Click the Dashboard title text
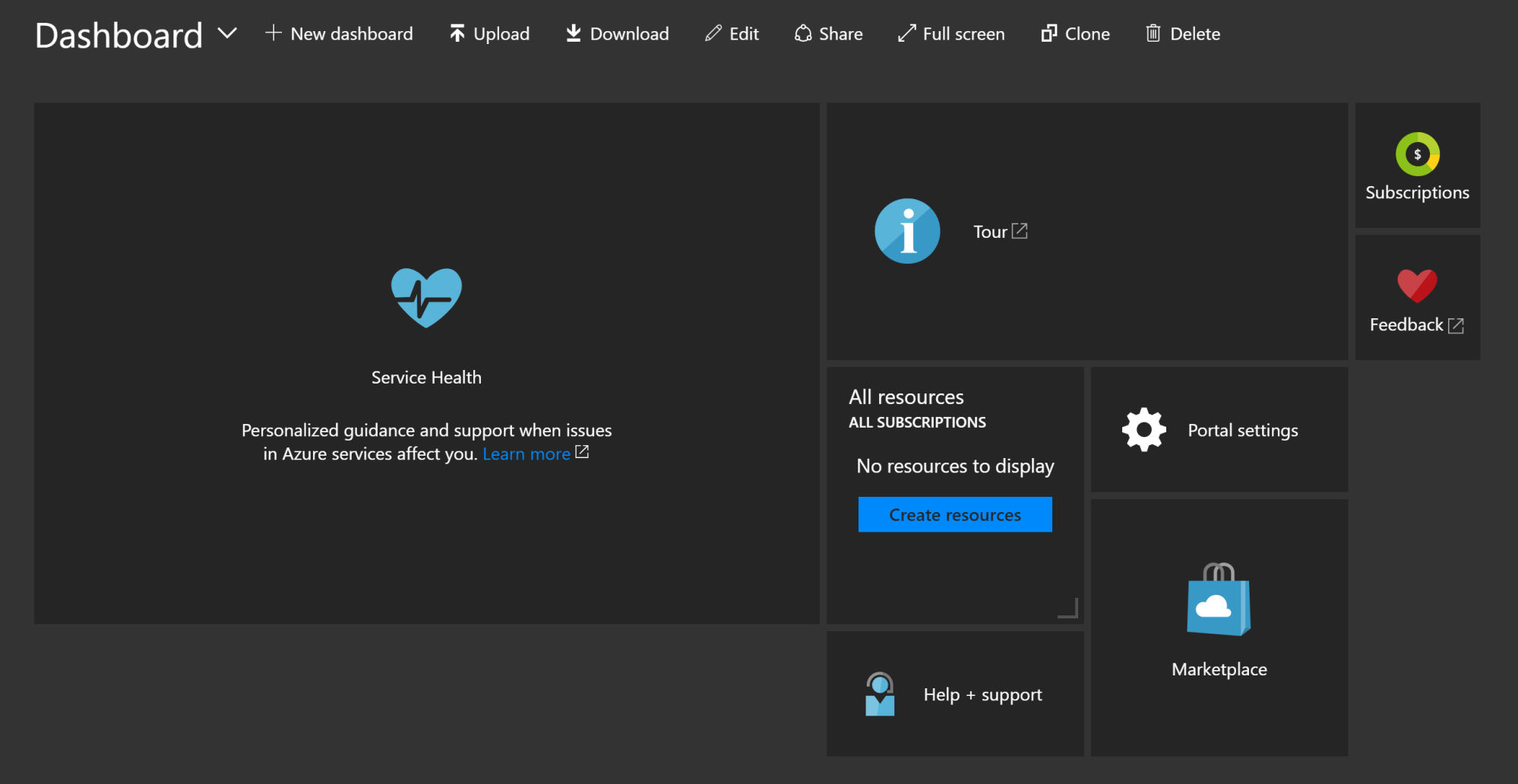1518x784 pixels. tap(119, 36)
